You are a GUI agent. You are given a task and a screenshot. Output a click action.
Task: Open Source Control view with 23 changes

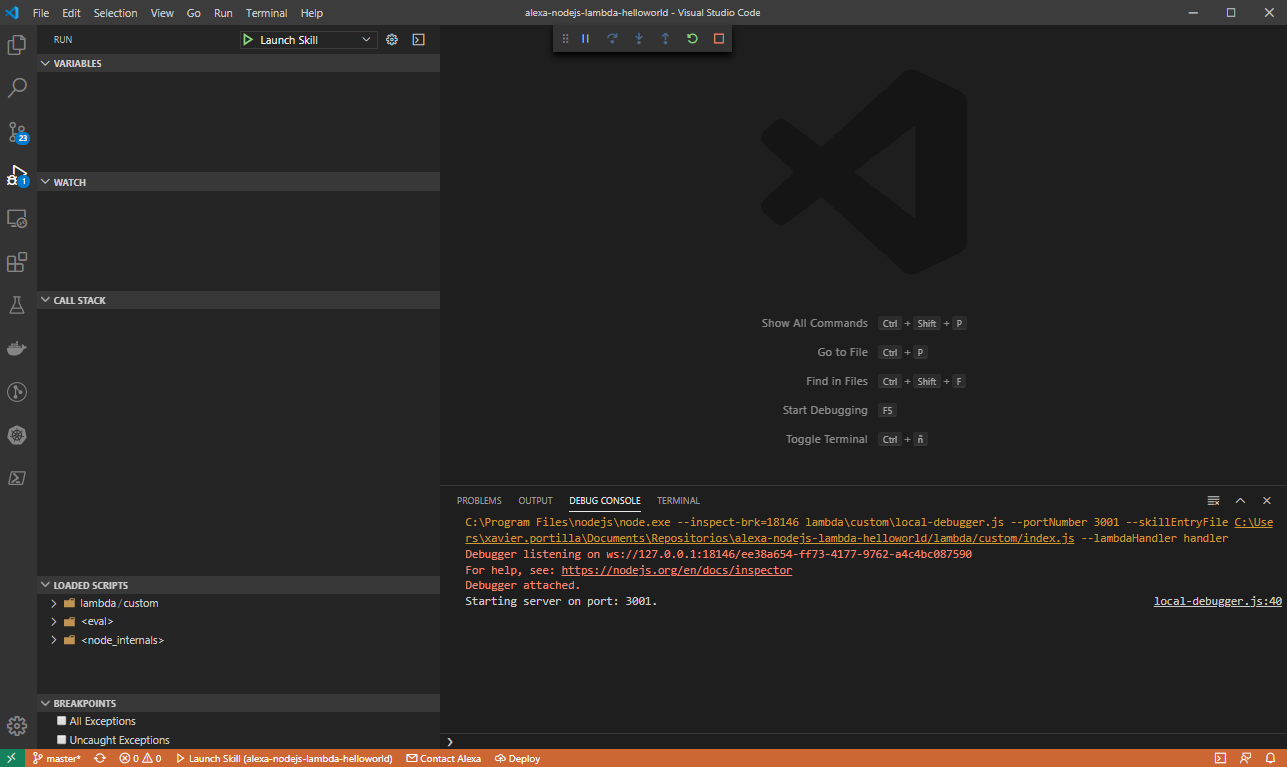(17, 132)
